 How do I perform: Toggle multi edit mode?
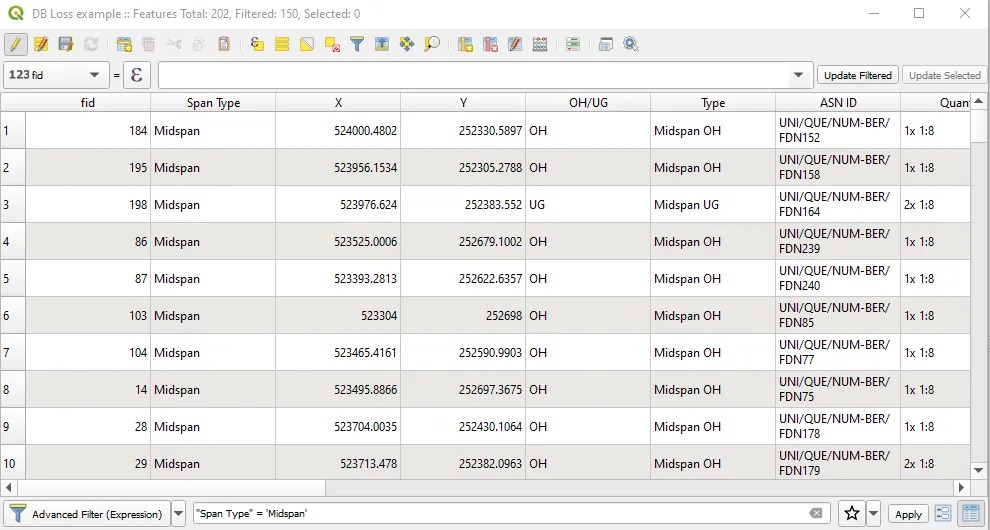pyautogui.click(x=41, y=44)
